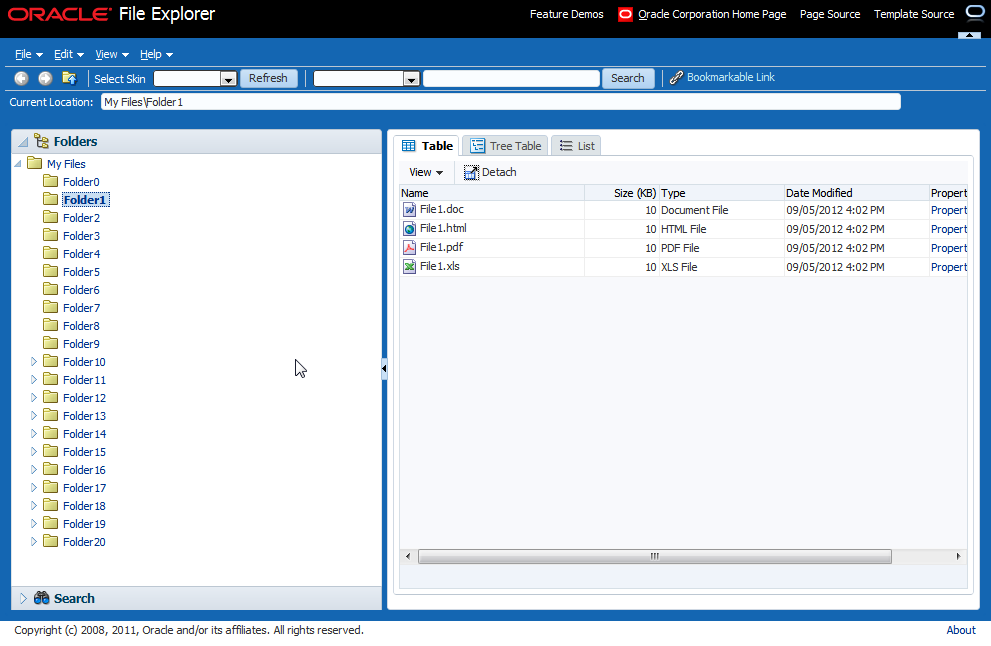Sort by the Date Modified column header
This screenshot has width=991, height=646.
(x=856, y=193)
